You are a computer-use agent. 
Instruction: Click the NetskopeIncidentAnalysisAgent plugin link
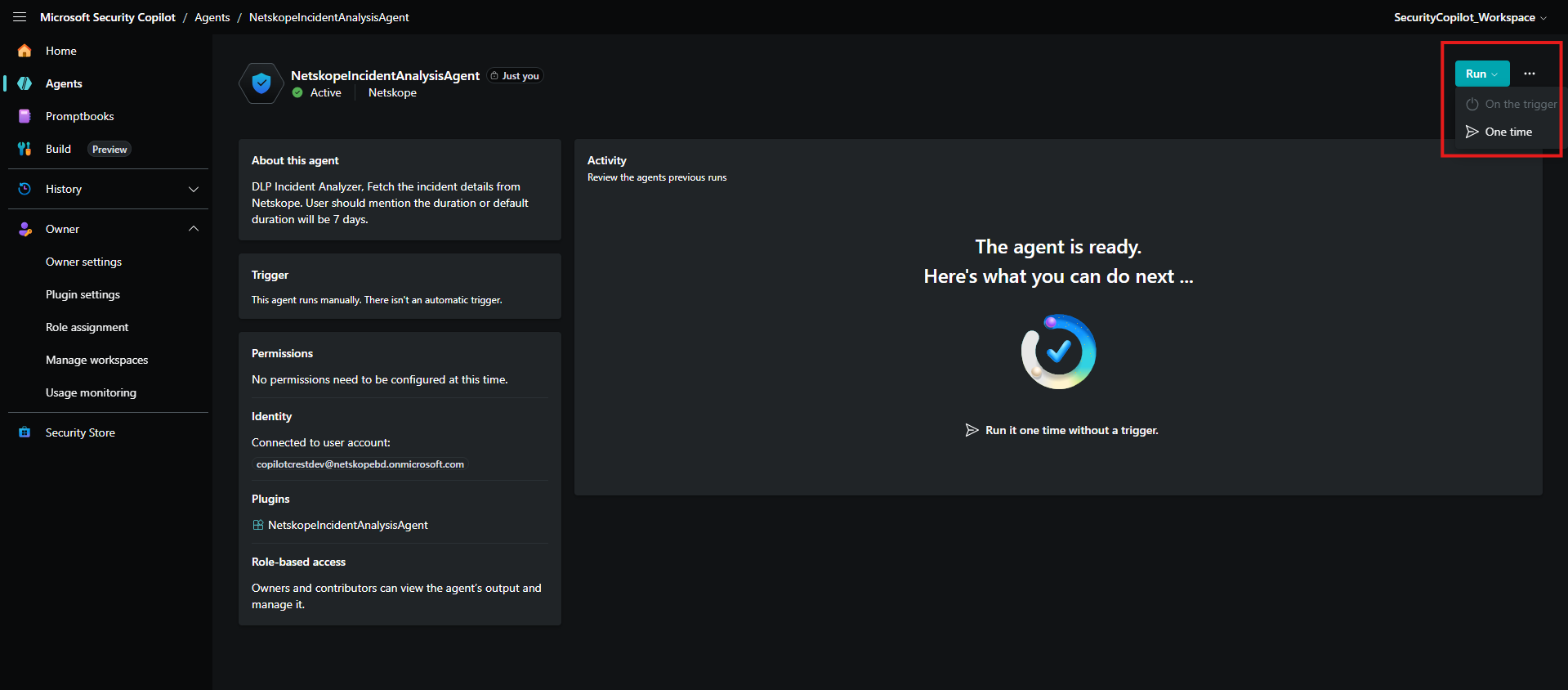pyautogui.click(x=347, y=525)
